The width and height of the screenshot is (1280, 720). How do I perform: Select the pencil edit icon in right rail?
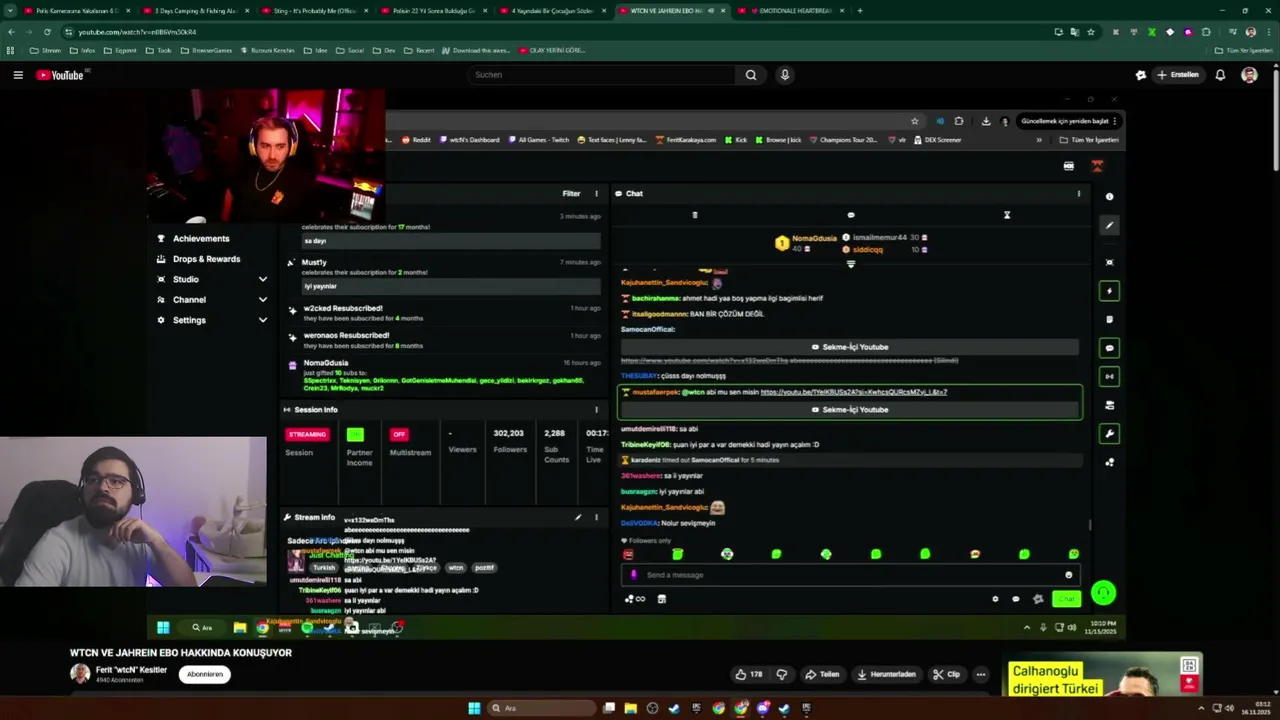(1109, 226)
